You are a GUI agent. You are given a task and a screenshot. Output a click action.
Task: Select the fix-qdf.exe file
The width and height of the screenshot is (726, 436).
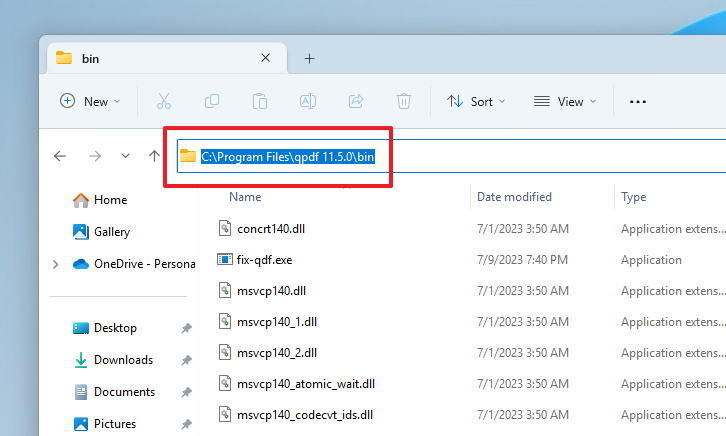[264, 260]
